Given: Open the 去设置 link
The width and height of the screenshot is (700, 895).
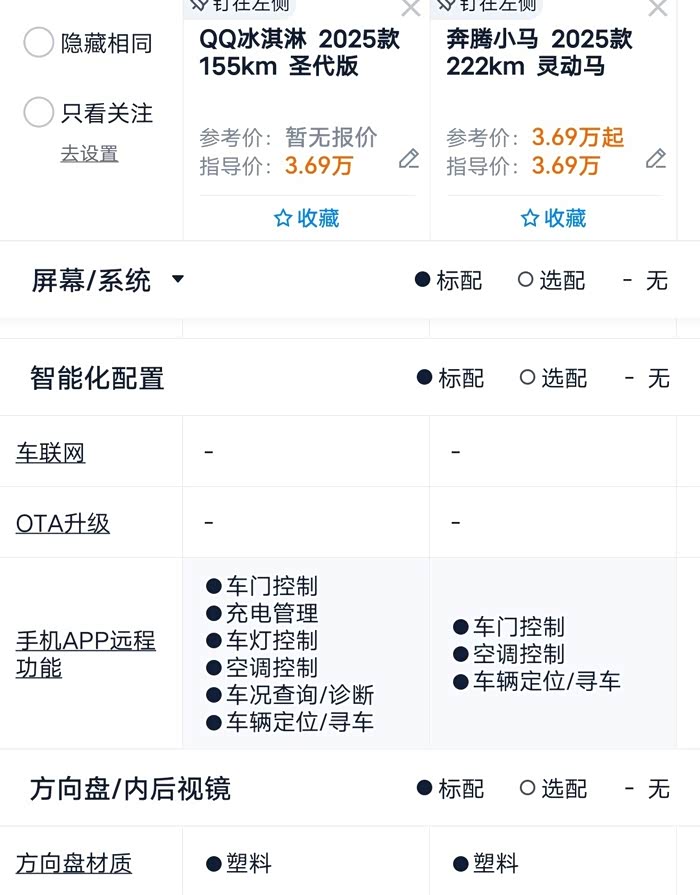Looking at the screenshot, I should 89,154.
